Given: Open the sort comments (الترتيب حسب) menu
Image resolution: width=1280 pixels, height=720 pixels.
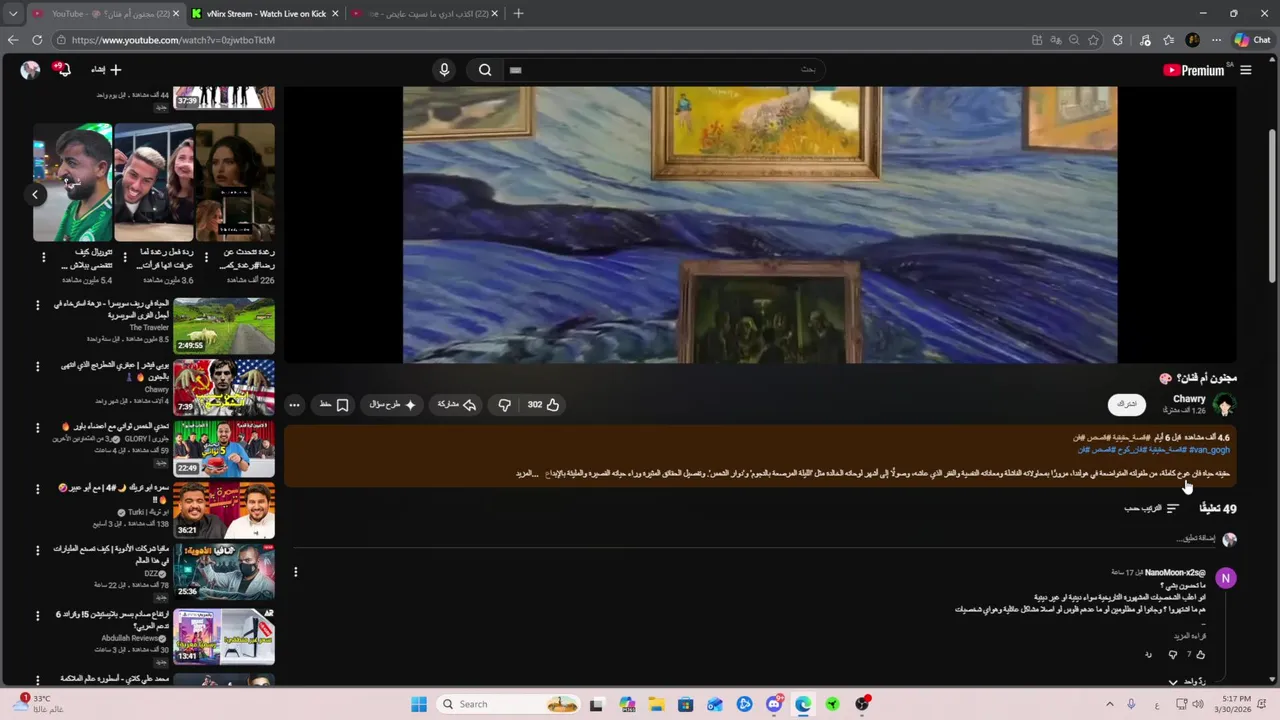Looking at the screenshot, I should 1152,508.
